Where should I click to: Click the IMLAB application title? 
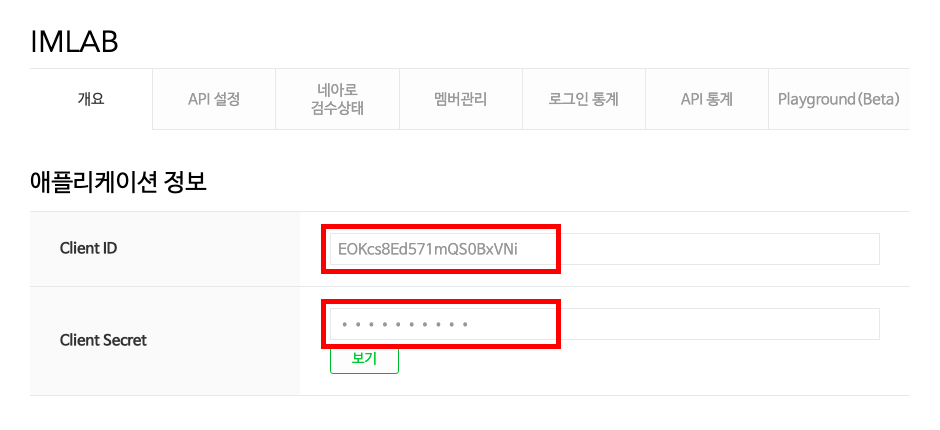pos(75,42)
